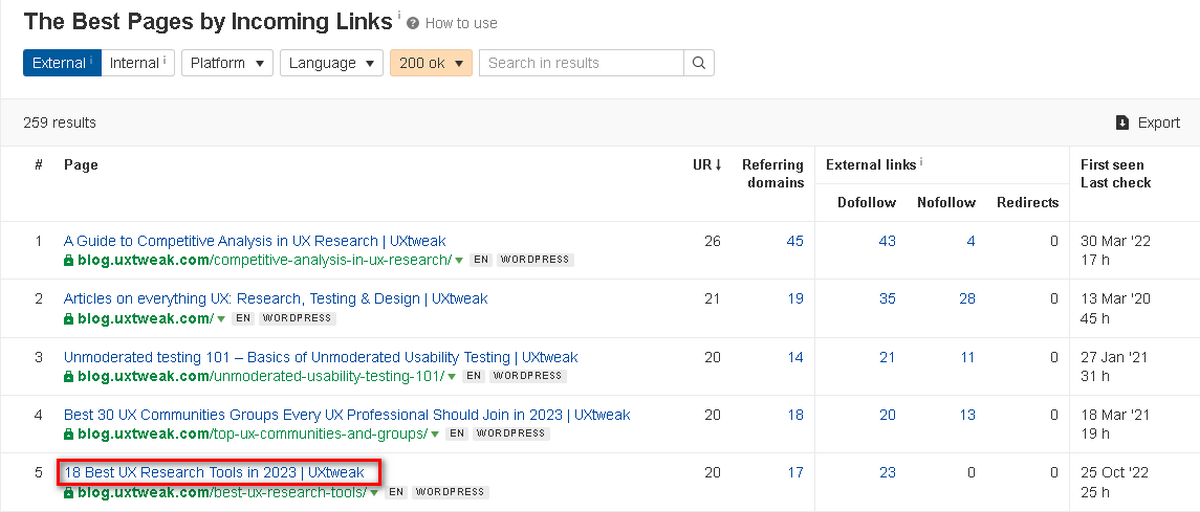Screen dimensions: 1200x512
Task: Click nofollow value 11
Action: coord(967,357)
